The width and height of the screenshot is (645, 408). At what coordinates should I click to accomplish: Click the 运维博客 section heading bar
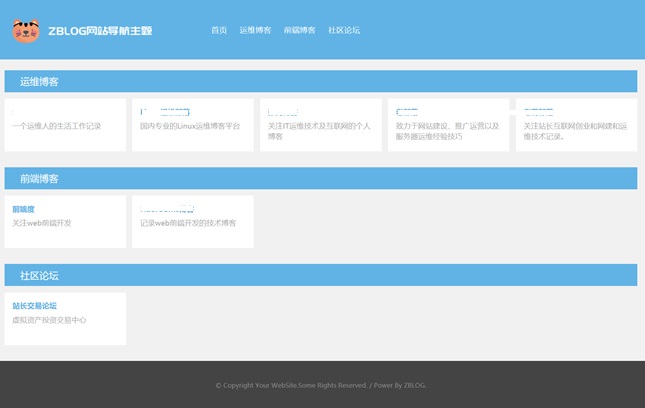pos(321,81)
